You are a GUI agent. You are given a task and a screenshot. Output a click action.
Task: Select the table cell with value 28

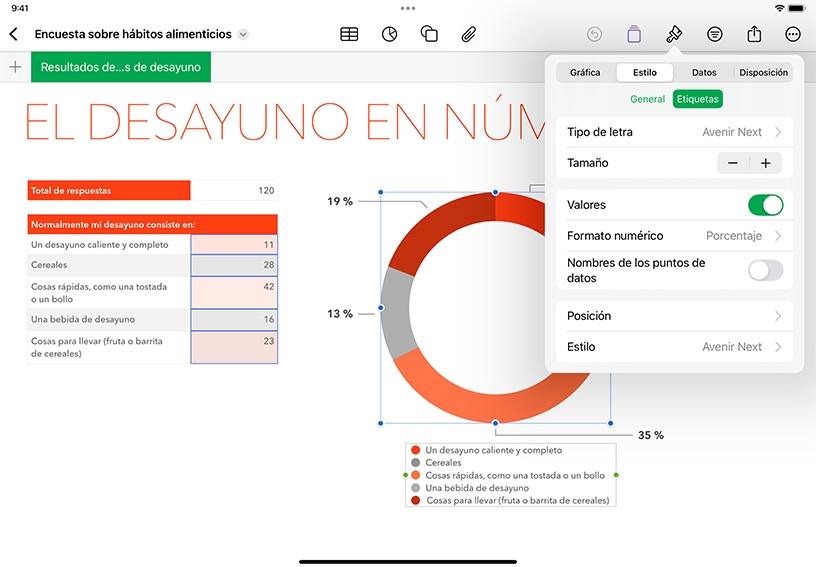coord(234,265)
